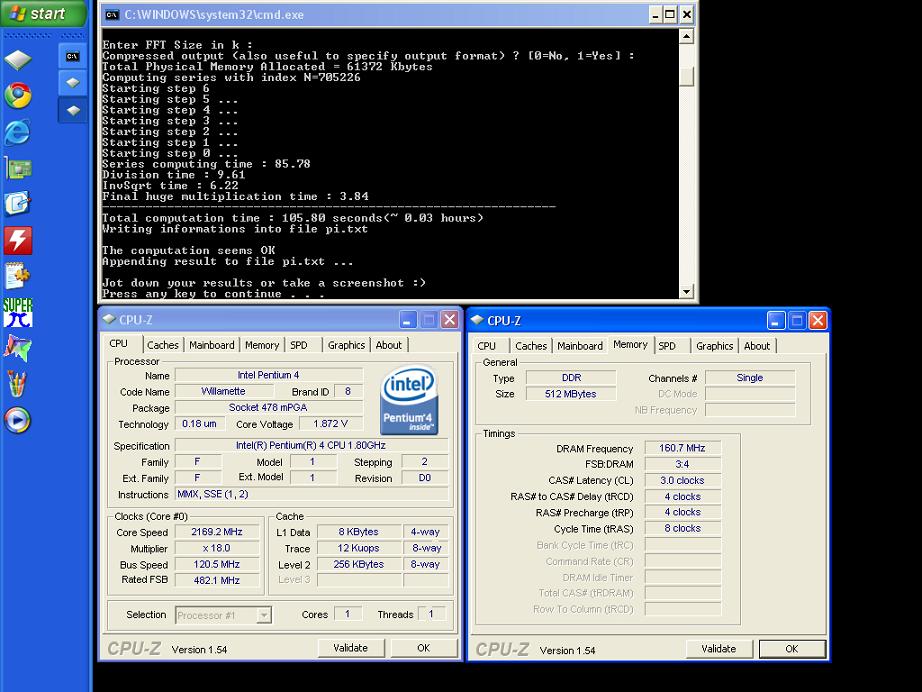Screen dimensions: 922x692
Task: Click the Bus Speed 120.5 MHz value
Action: pyautogui.click(x=217, y=564)
